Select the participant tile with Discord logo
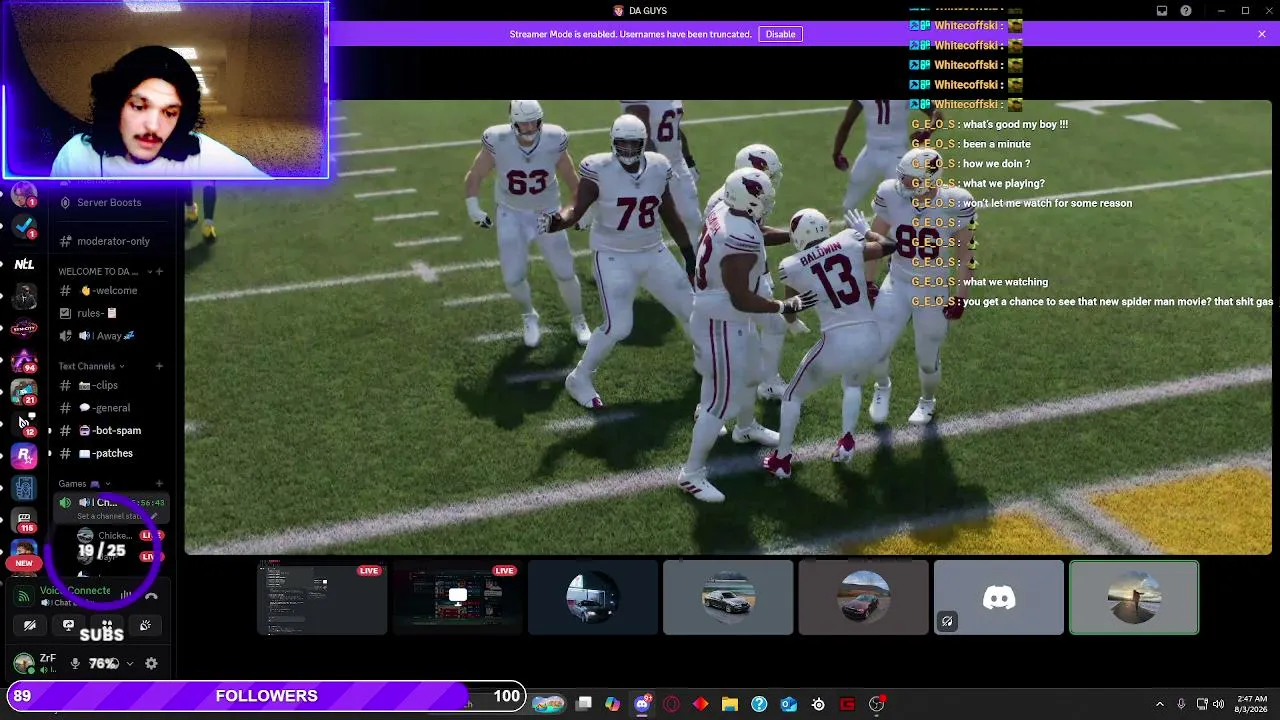 [x=998, y=598]
